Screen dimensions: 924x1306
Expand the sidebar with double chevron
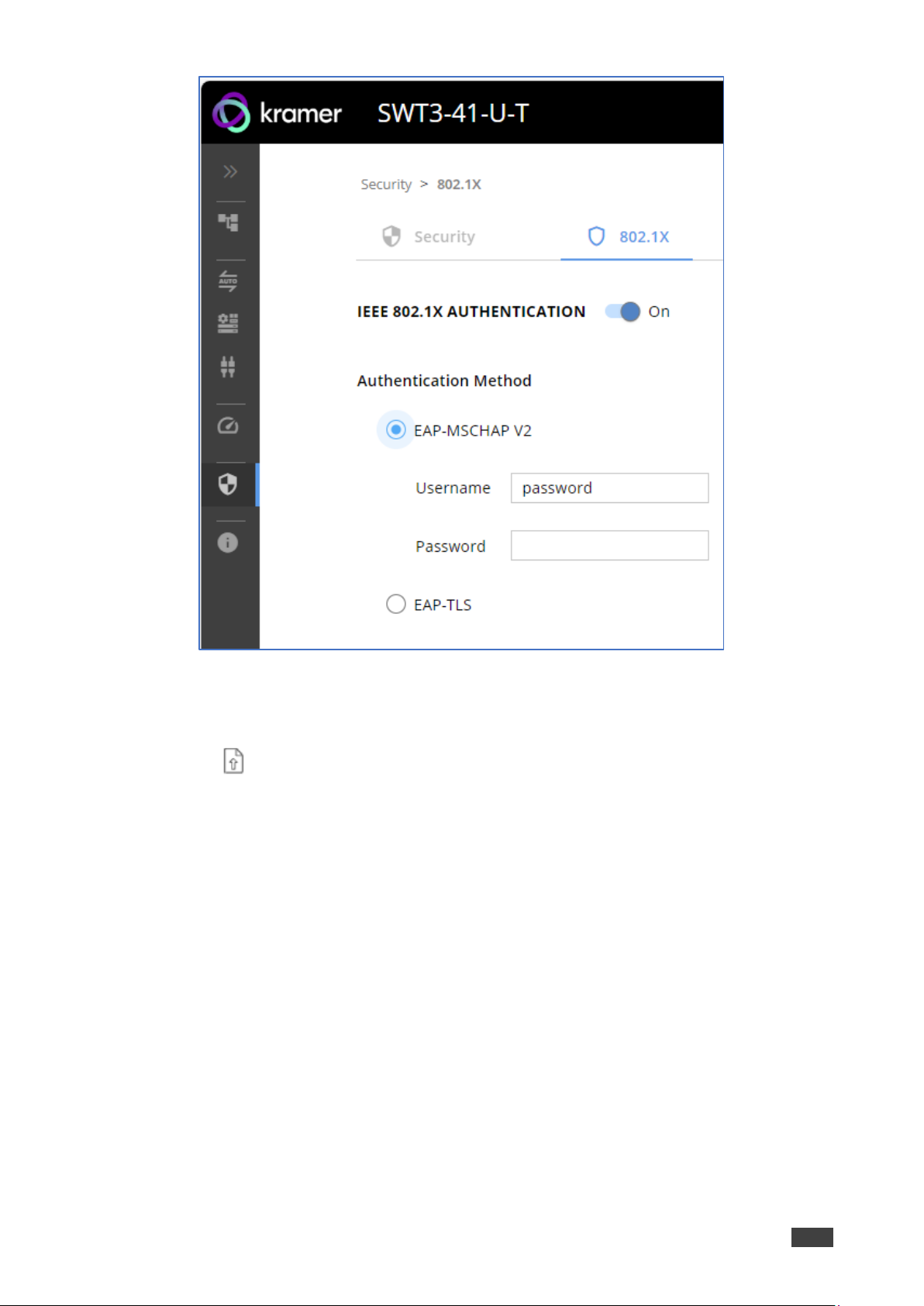(x=229, y=171)
